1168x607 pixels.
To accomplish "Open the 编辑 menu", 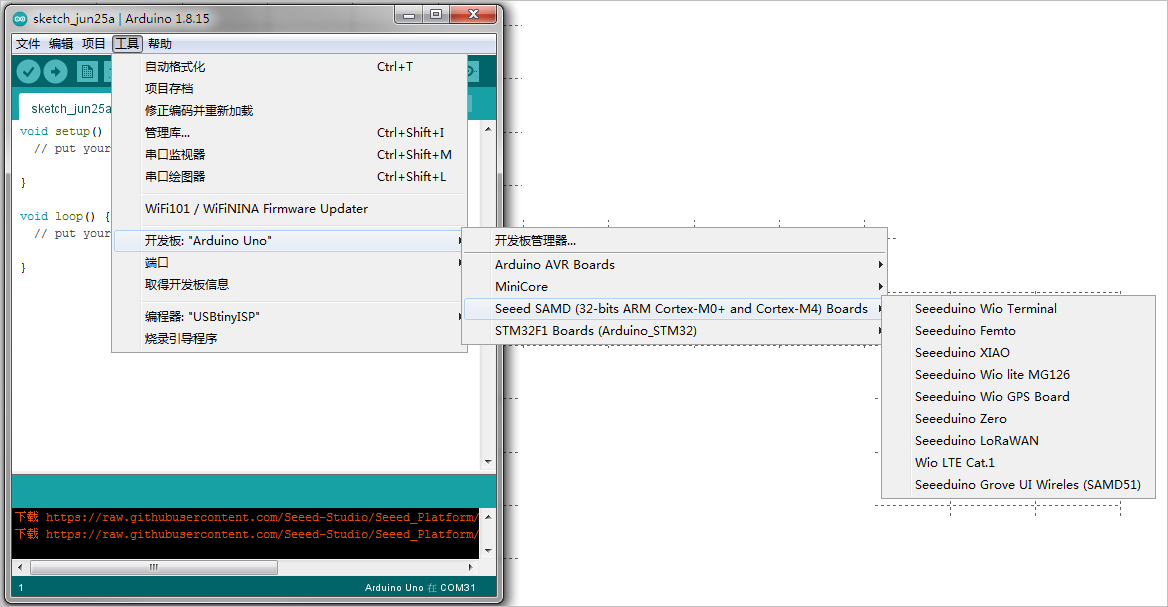I will pyautogui.click(x=61, y=44).
